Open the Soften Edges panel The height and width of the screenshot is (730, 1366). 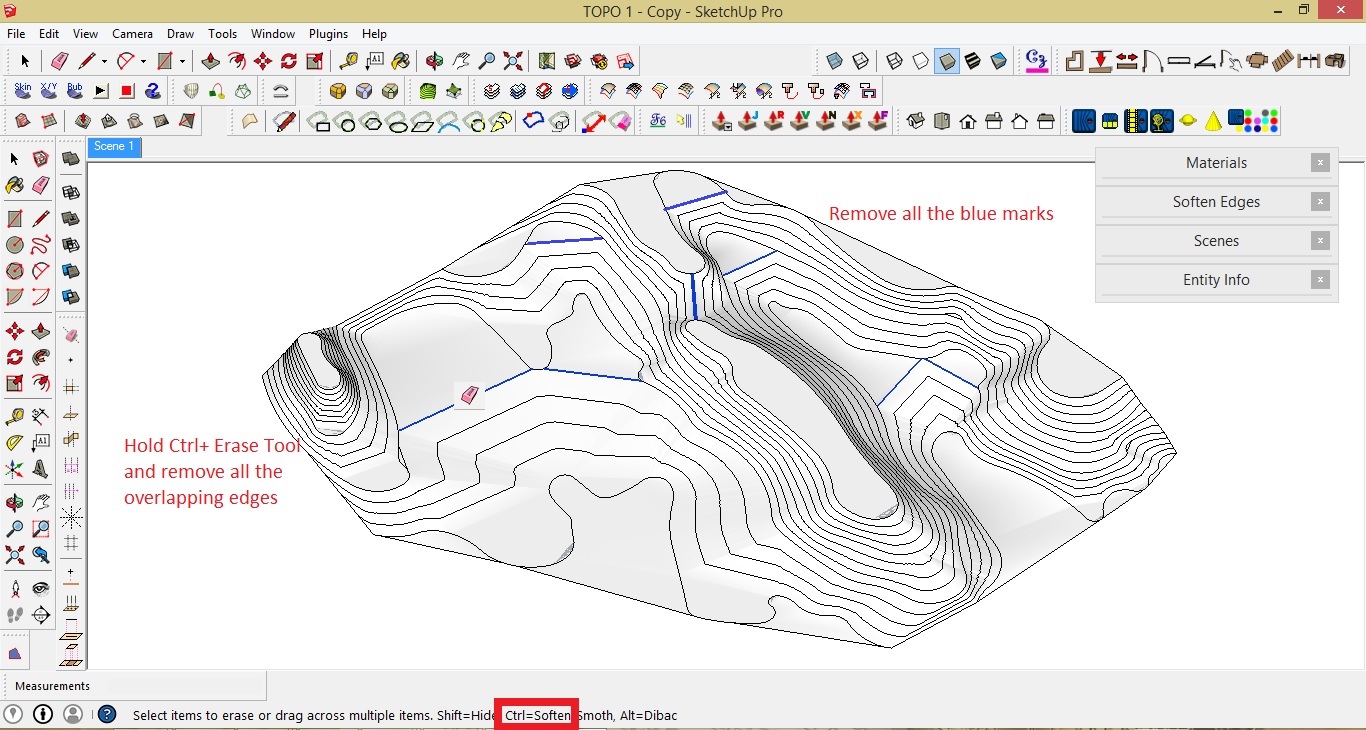(1216, 201)
